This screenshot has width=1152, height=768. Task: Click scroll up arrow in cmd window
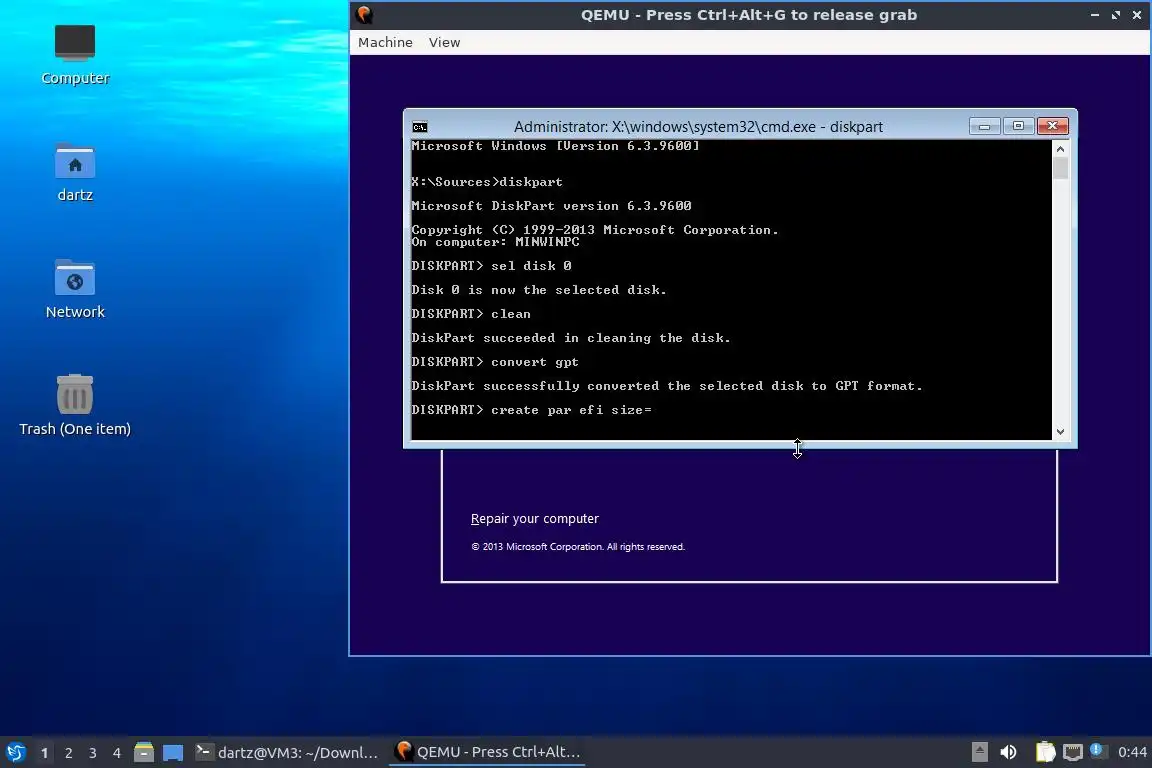click(1060, 148)
